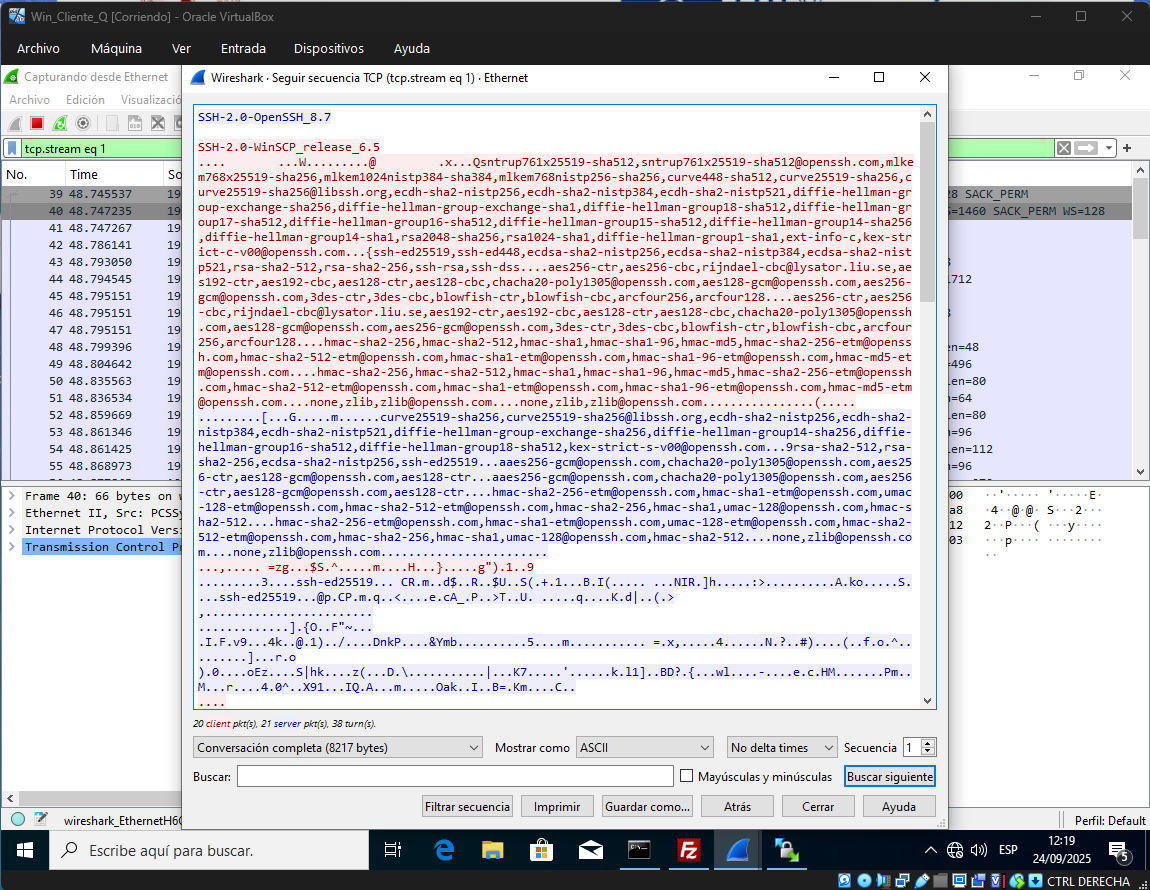Switch to FileZilla on the taskbar
The image size is (1150, 890).
point(688,850)
